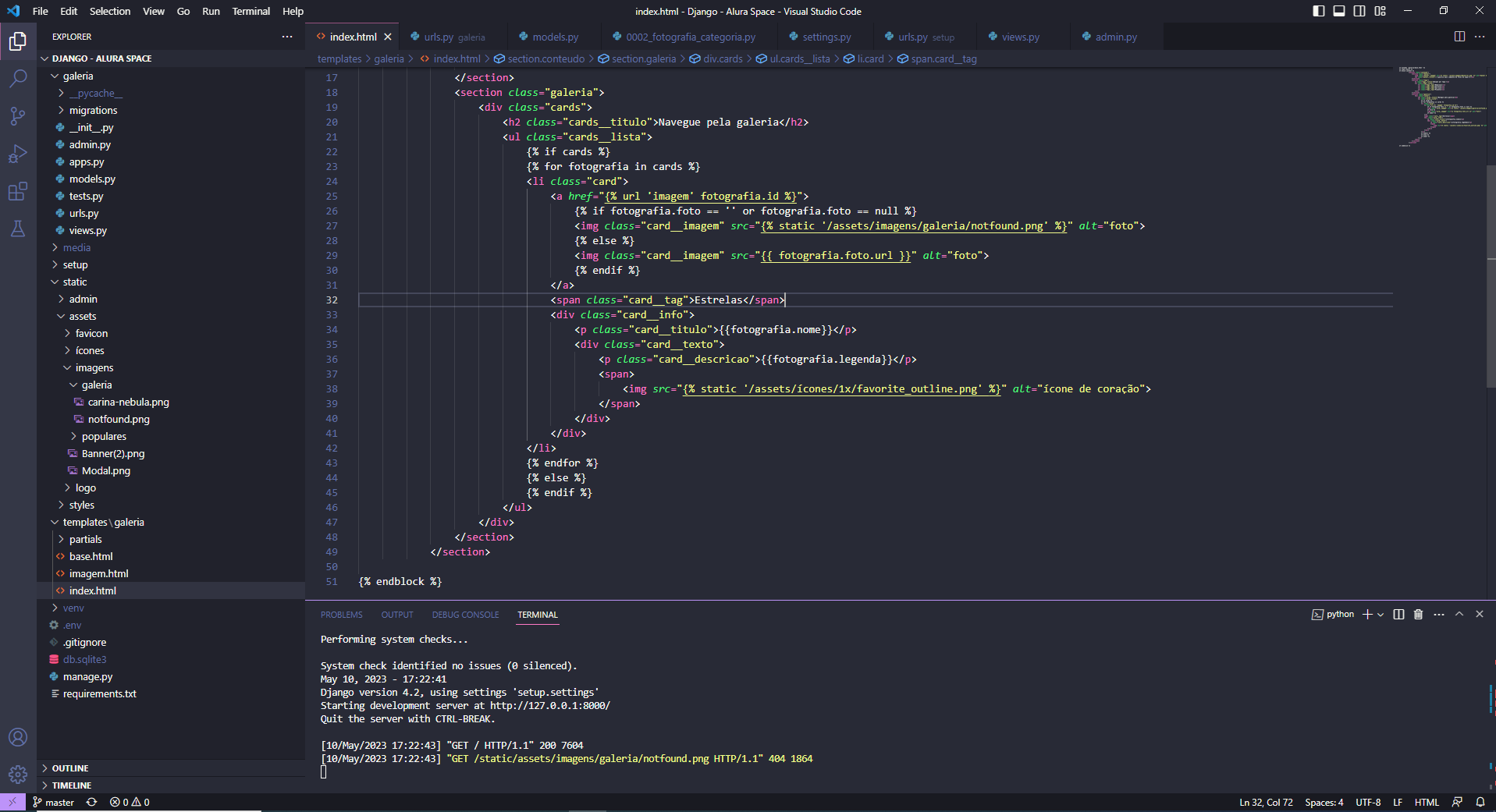The height and width of the screenshot is (812, 1496).
Task: Switch to the Problems panel tab
Action: point(342,615)
